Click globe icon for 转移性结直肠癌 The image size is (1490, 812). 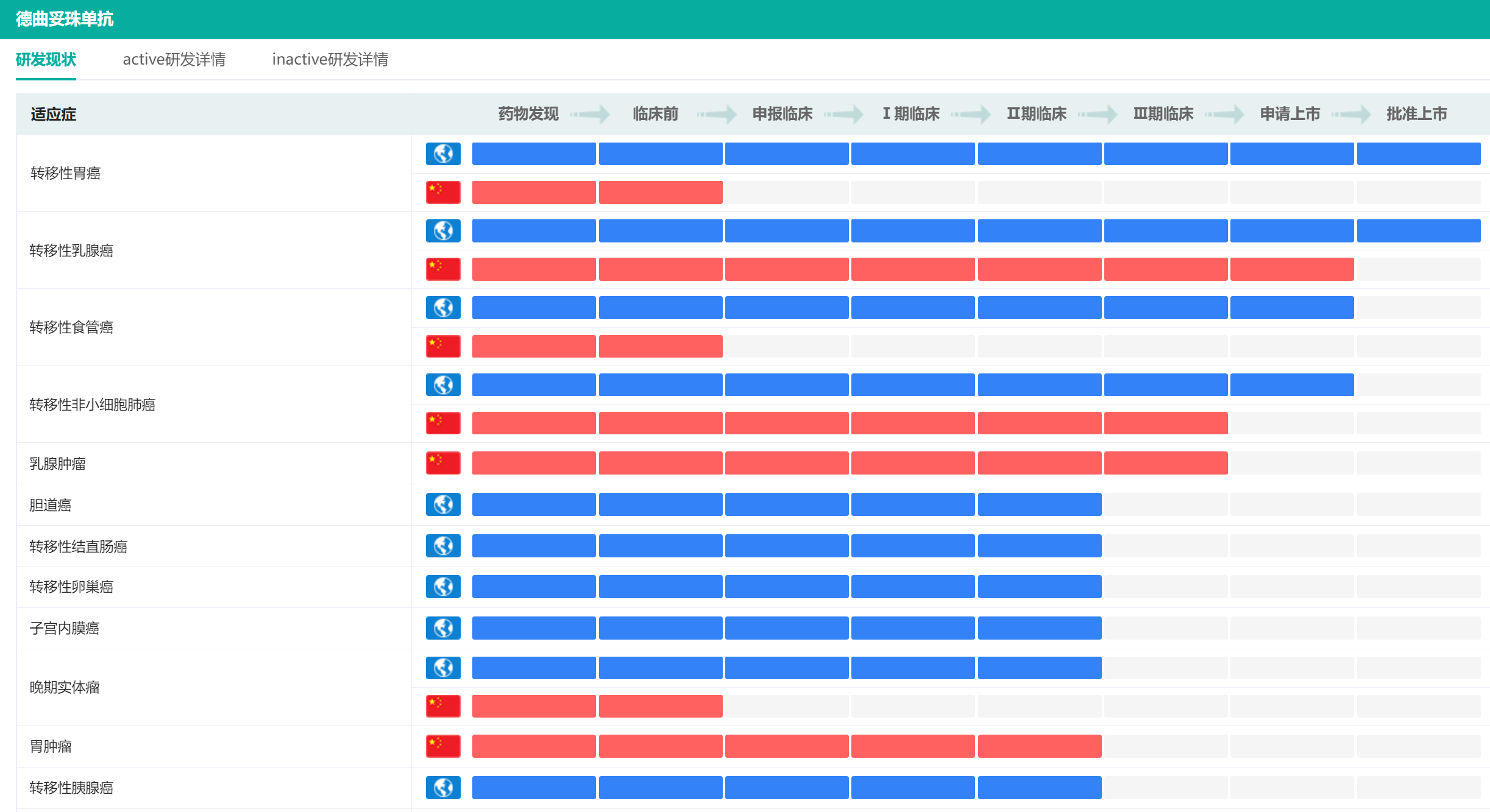click(x=443, y=546)
